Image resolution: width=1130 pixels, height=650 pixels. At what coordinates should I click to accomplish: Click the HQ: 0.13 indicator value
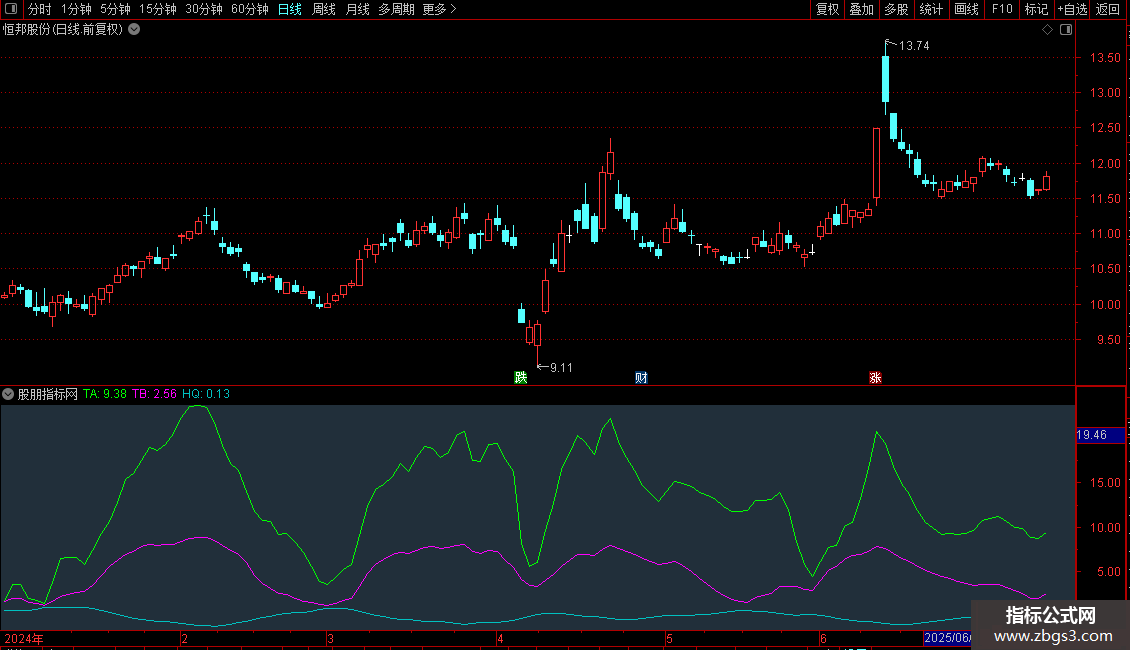(x=206, y=394)
